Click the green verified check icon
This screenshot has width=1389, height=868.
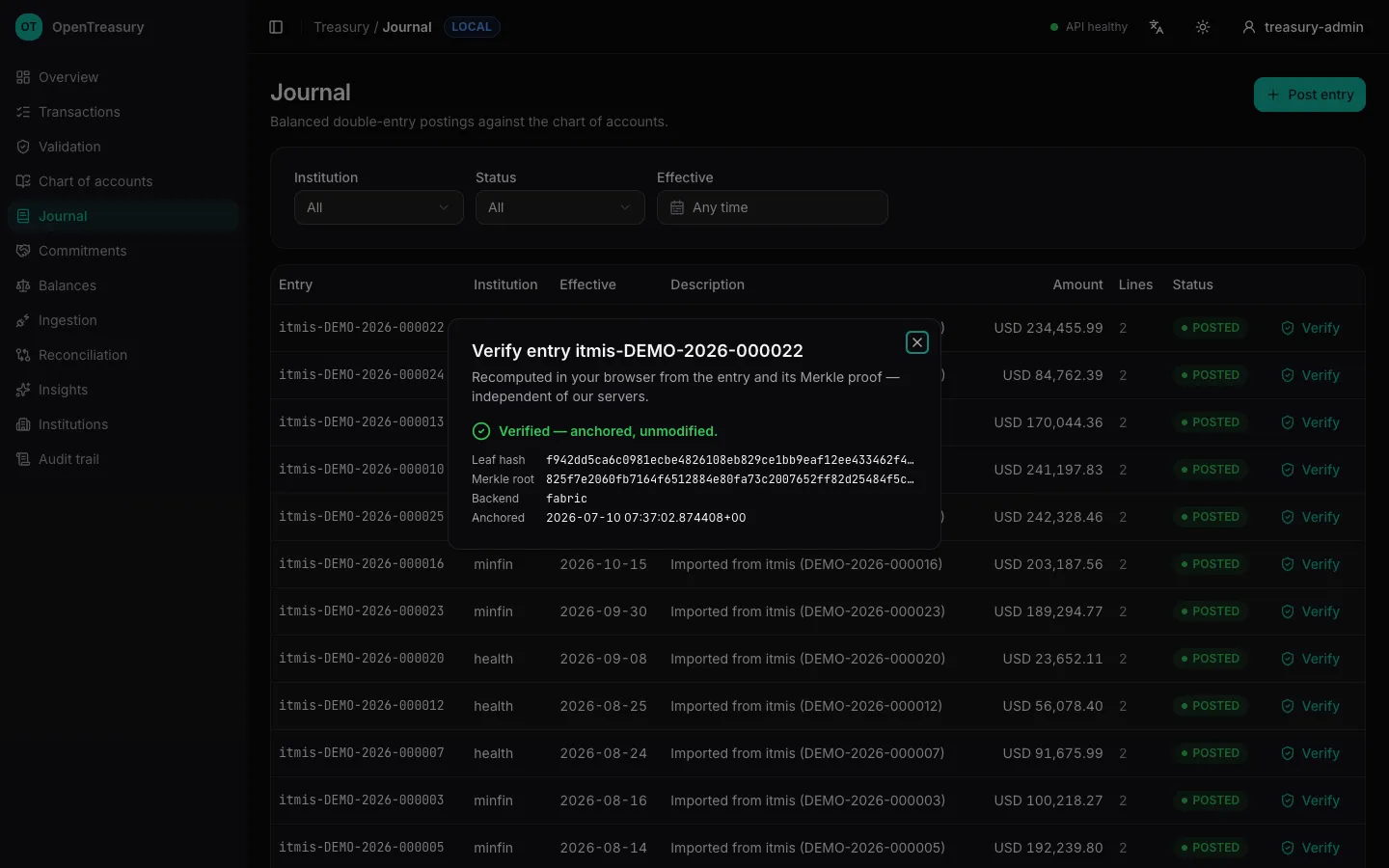pyautogui.click(x=481, y=431)
